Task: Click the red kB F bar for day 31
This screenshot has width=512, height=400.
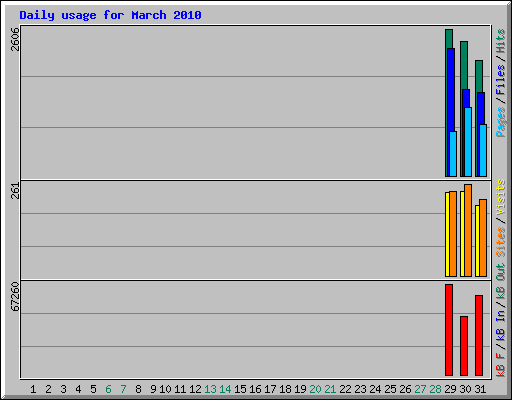Action: (x=479, y=335)
